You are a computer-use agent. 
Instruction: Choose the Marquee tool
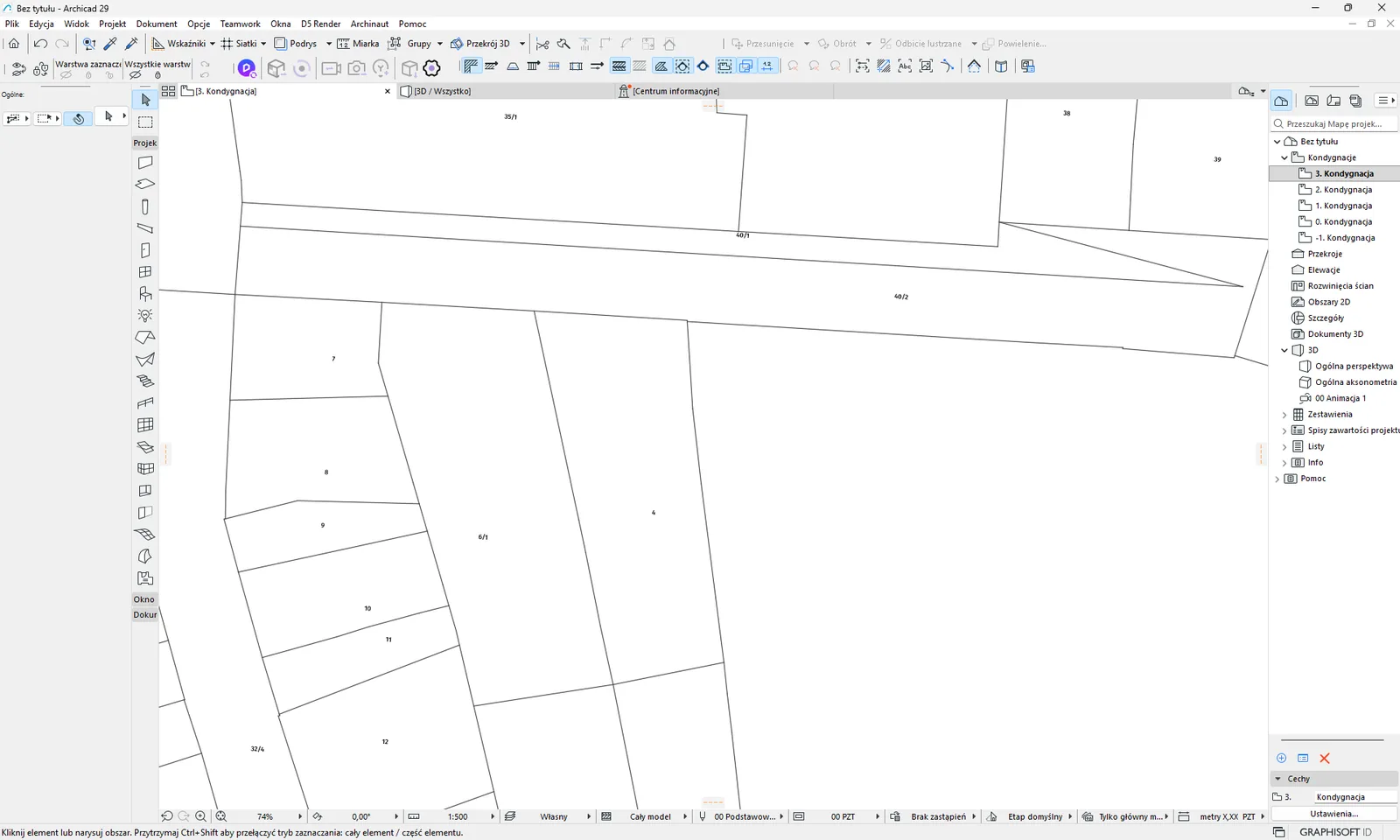point(145,122)
